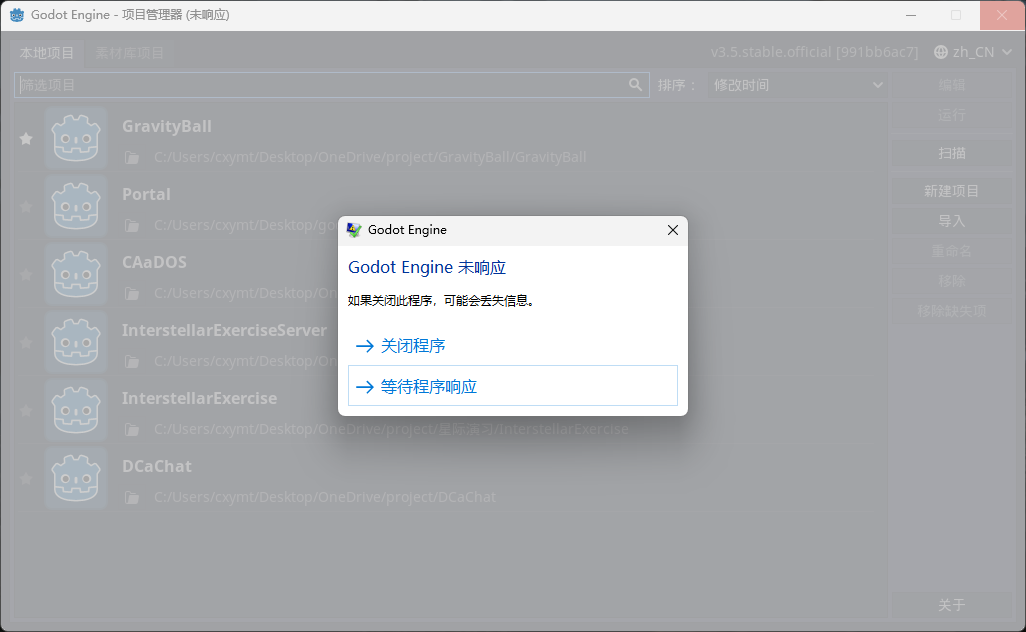Click inside the 筛选项目 filter field

click(320, 85)
